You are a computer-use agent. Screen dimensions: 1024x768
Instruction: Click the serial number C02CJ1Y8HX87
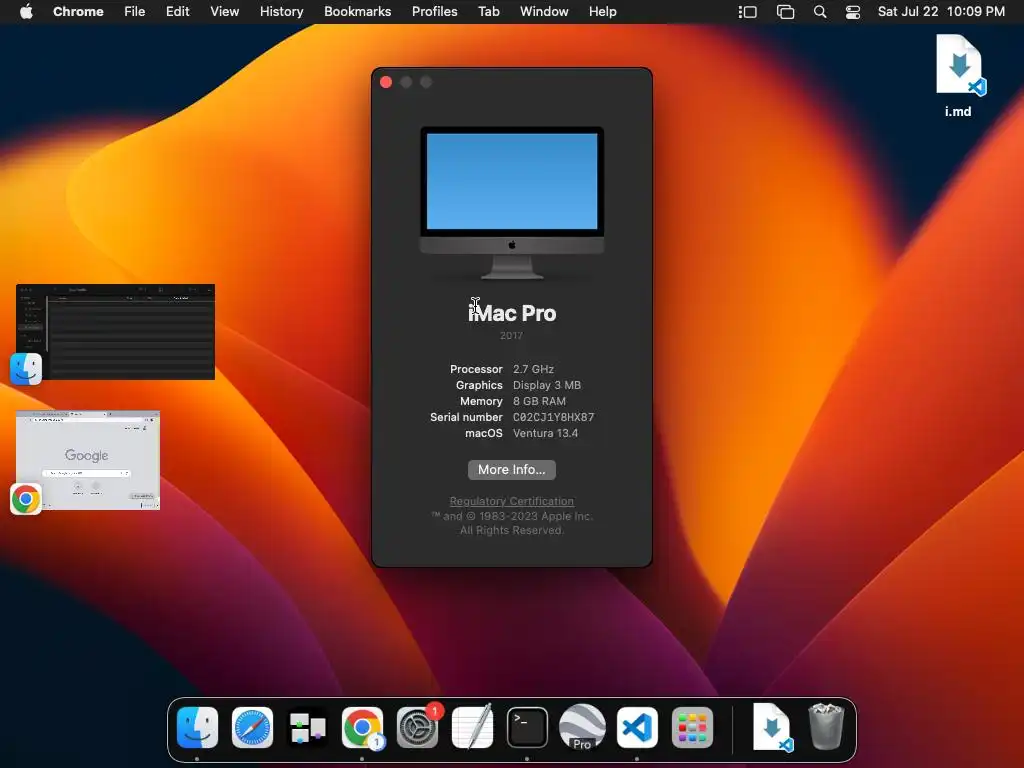[x=553, y=417]
